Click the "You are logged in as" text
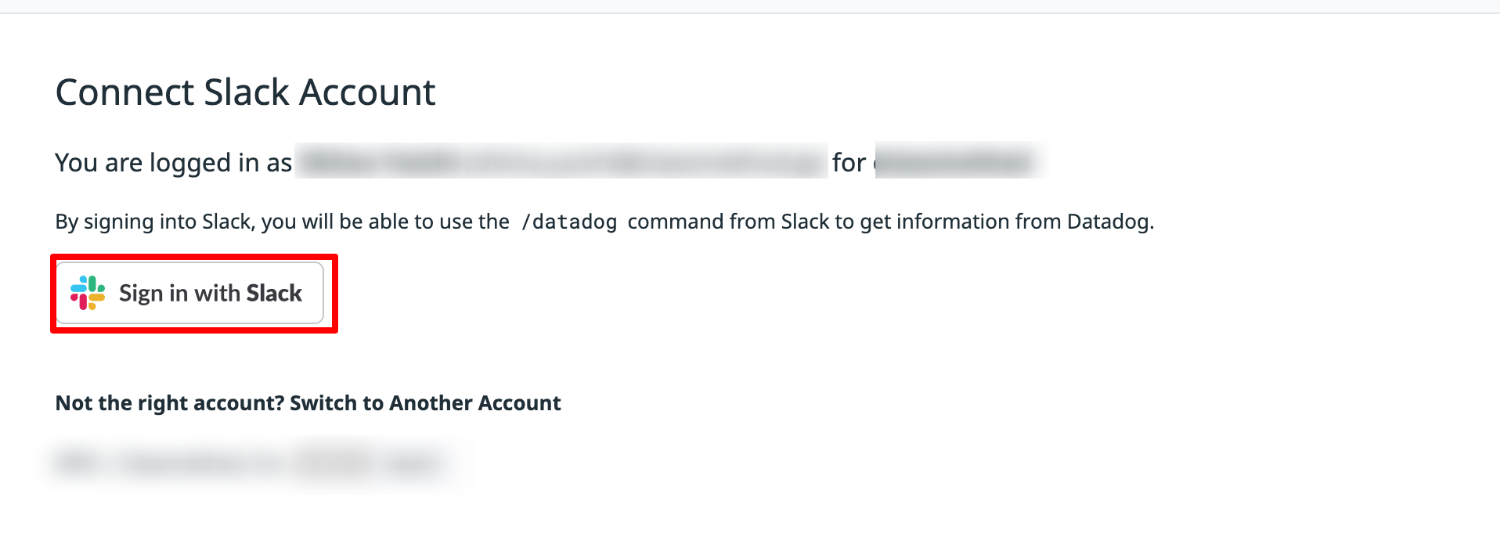Viewport: 1500px width, 555px height. point(173,162)
